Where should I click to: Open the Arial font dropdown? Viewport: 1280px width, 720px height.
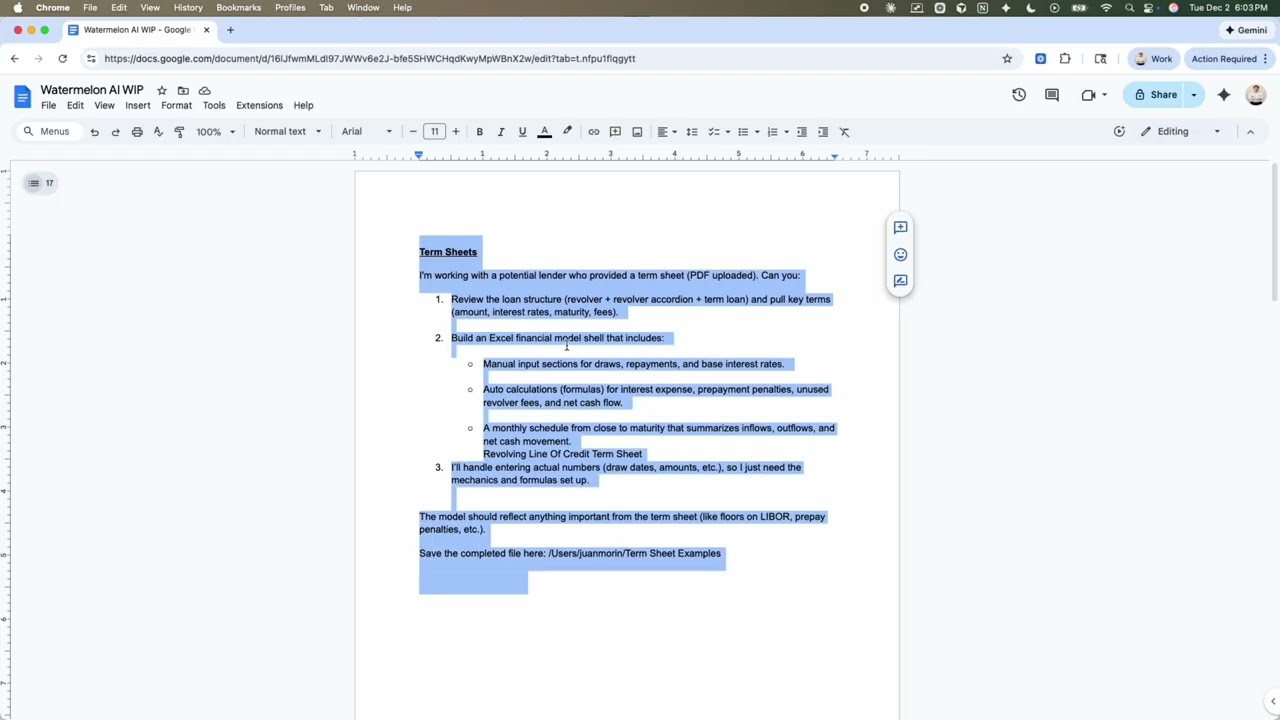(367, 132)
